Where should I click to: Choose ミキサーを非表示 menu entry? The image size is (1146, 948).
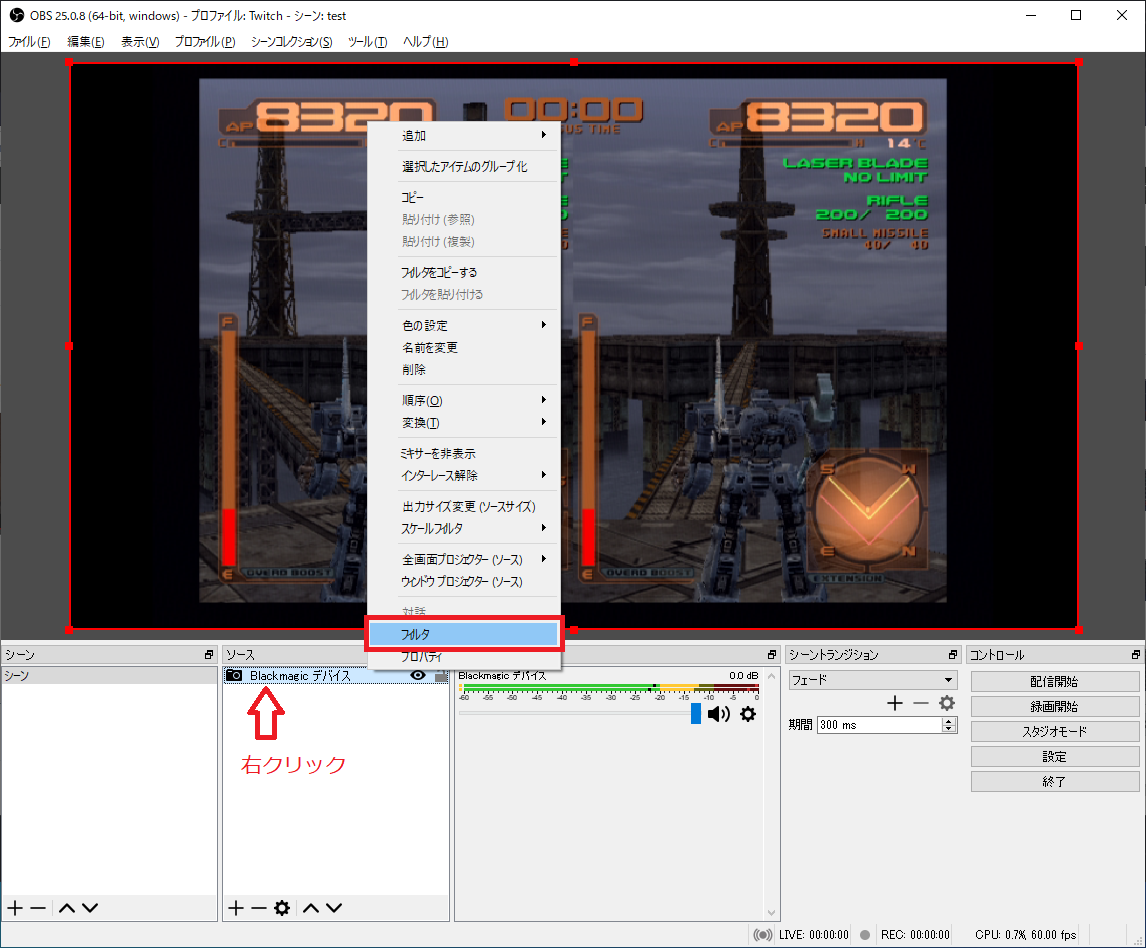point(464,454)
